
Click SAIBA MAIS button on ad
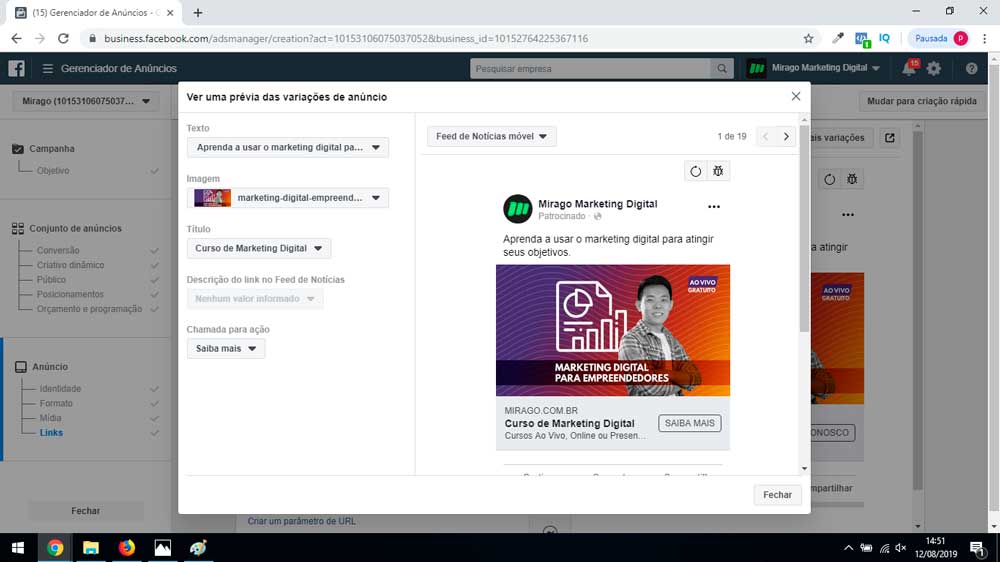pyautogui.click(x=689, y=423)
